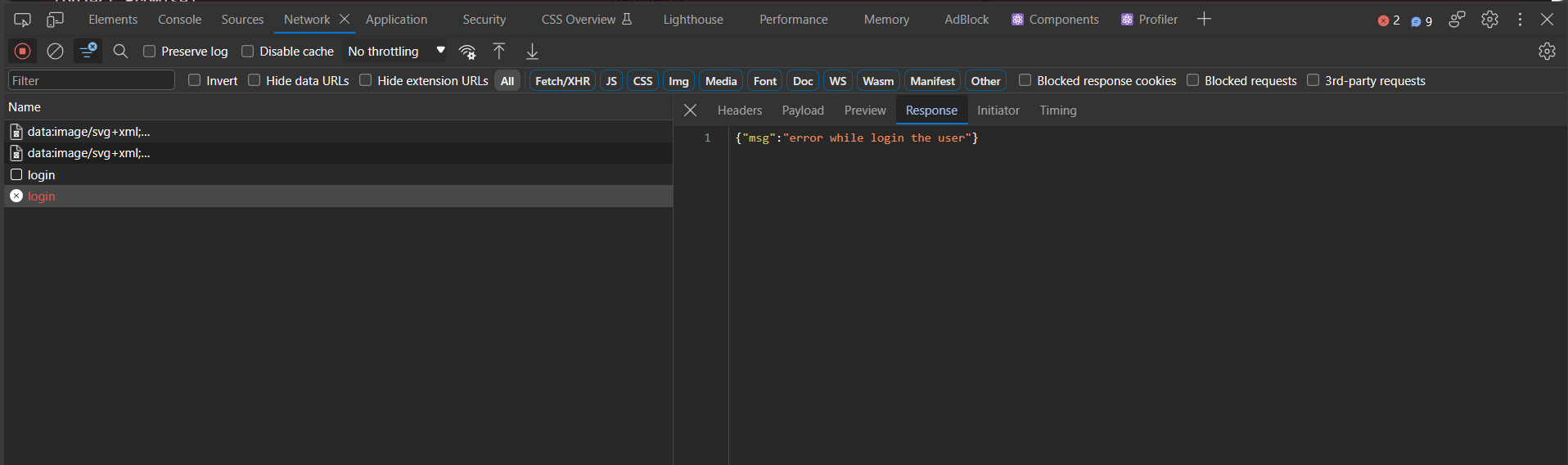Check 3rd-party requests
Image resolution: width=1568 pixels, height=465 pixels.
[1313, 80]
